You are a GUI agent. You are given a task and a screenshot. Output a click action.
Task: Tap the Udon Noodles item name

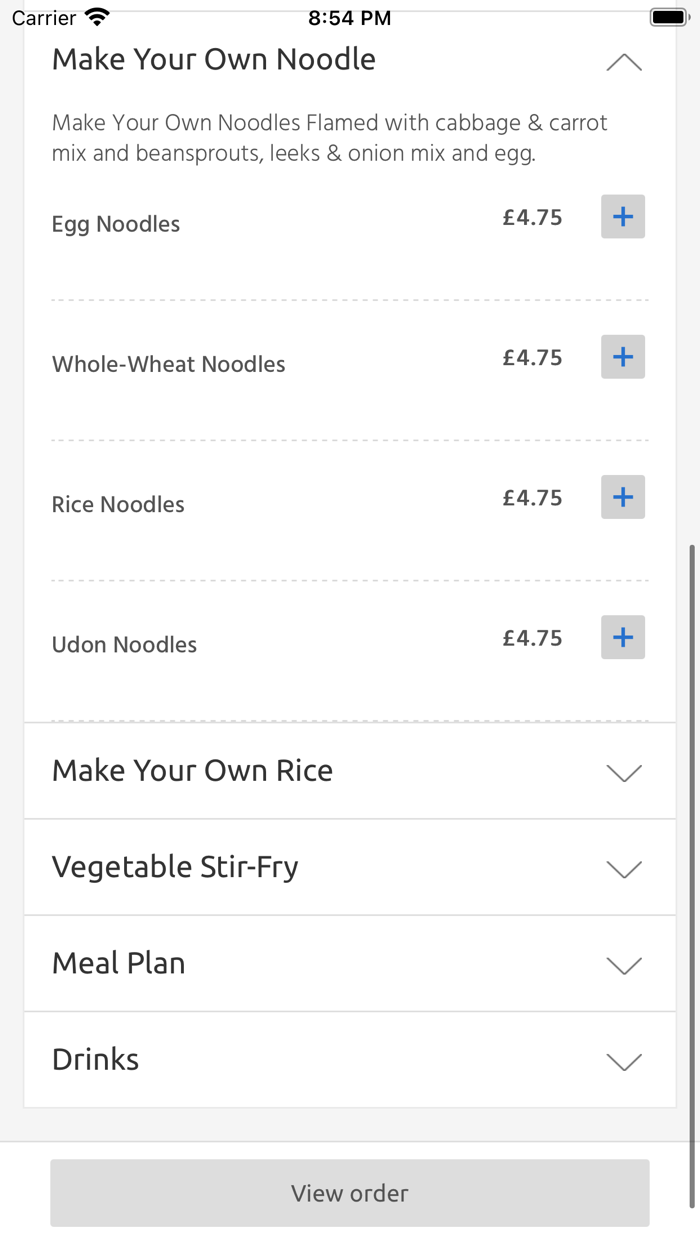pos(124,645)
